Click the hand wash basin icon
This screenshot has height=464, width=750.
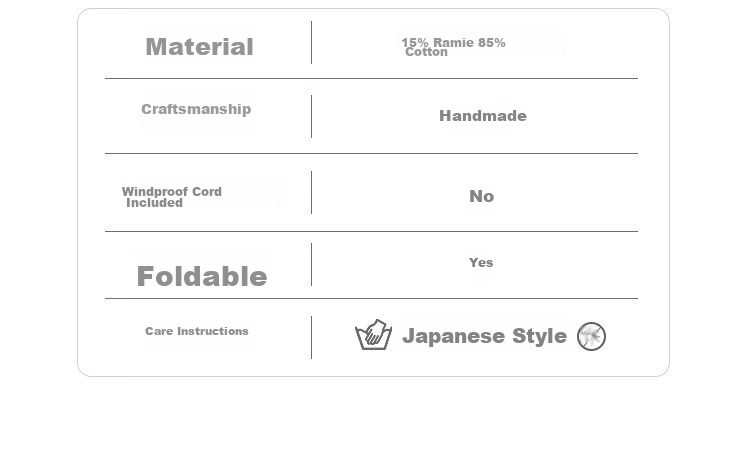point(374,335)
